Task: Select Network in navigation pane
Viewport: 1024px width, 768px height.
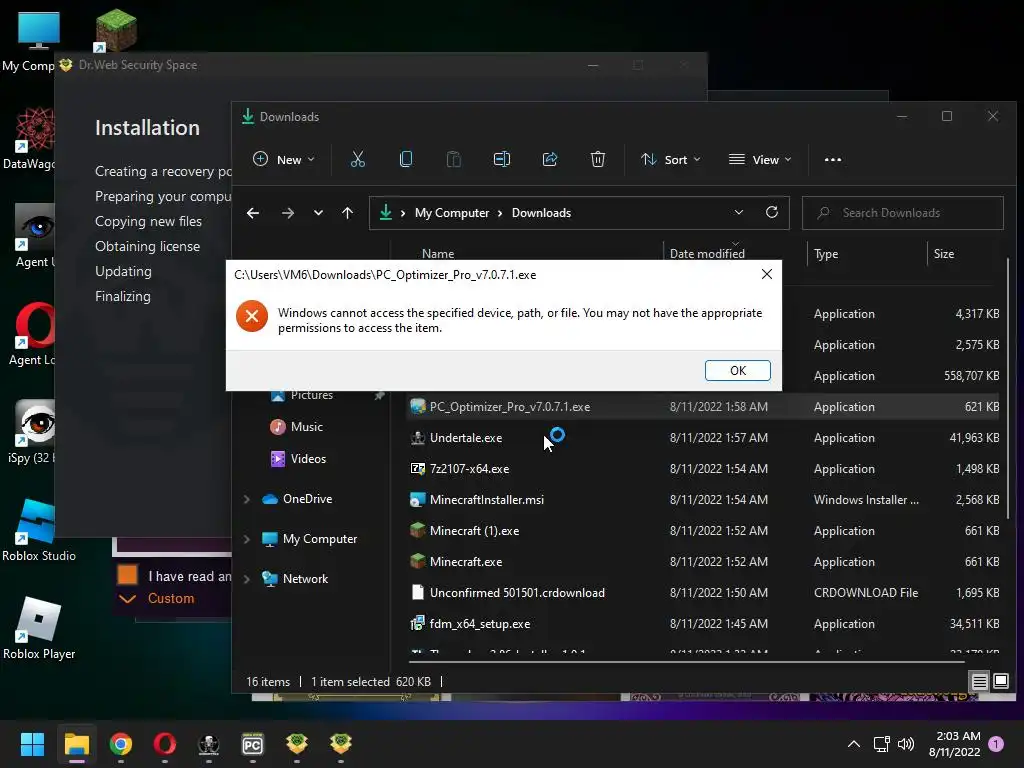Action: click(295, 579)
